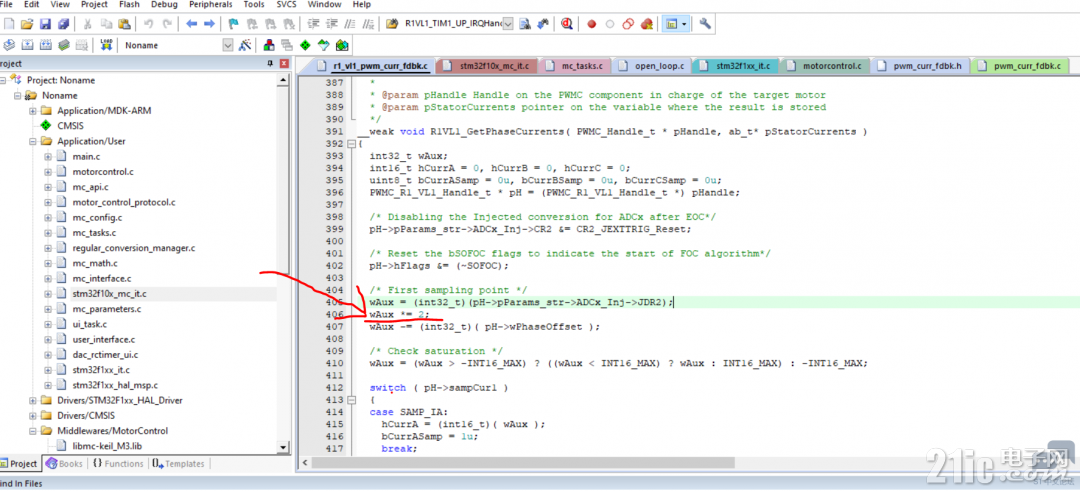Click the Indent selection icon
Screen dimensions: 1080x491
313,24
